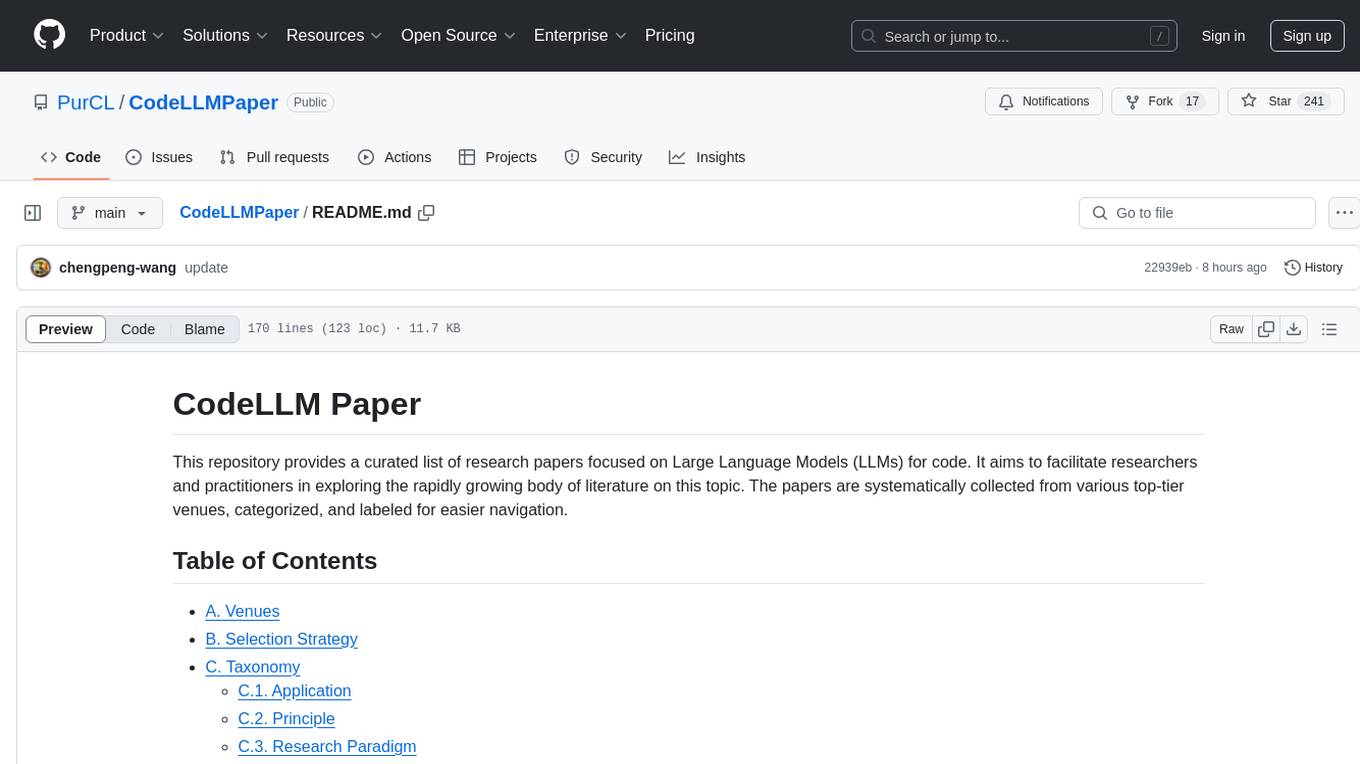Open CodeLLMPaper in the file breadcrumb
Screen dimensions: 1360x764
(239, 212)
